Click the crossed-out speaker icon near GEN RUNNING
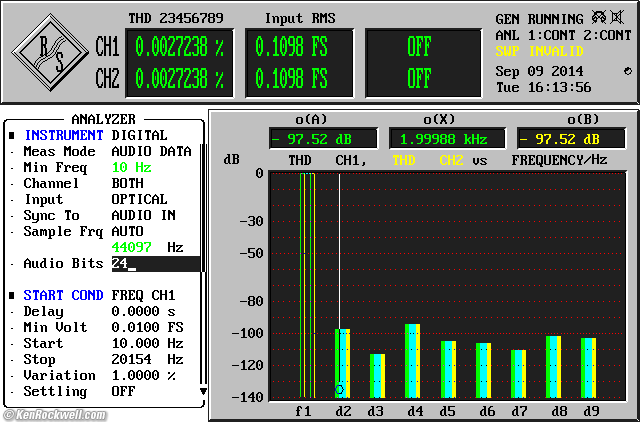 click(617, 17)
